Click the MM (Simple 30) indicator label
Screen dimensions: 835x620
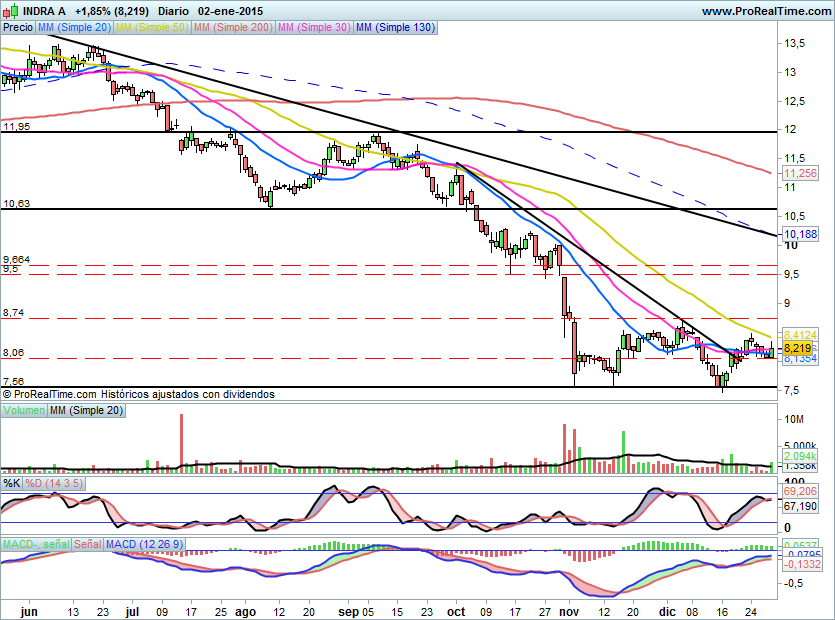(x=313, y=28)
